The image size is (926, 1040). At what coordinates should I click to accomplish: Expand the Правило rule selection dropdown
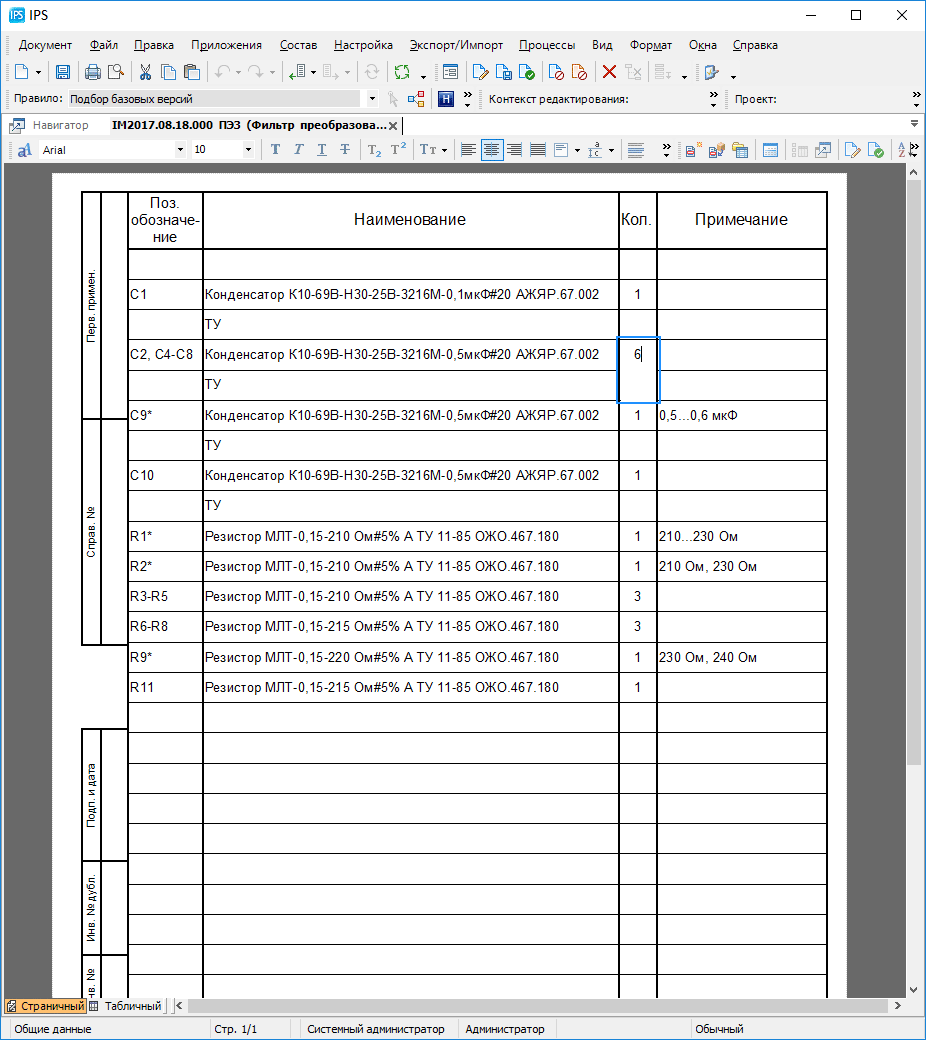tap(372, 99)
